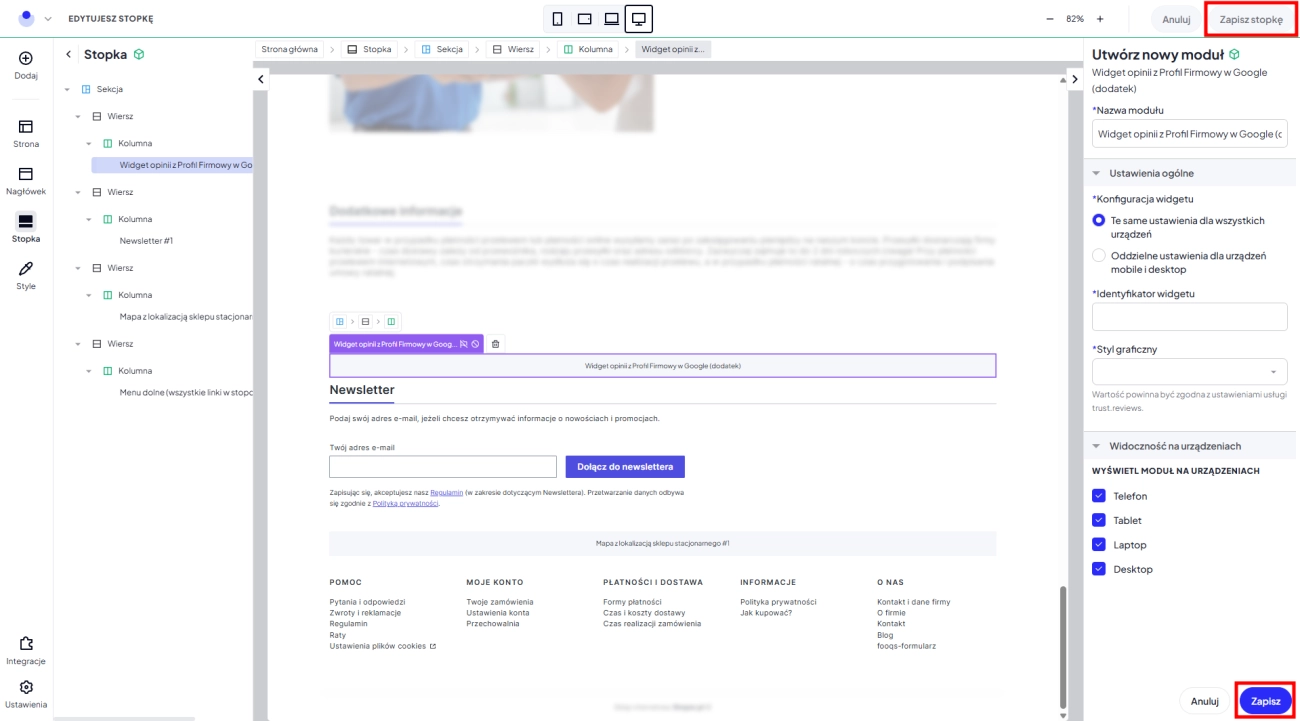Open Style brush in left sidebar
The width and height of the screenshot is (1300, 721).
tap(26, 275)
